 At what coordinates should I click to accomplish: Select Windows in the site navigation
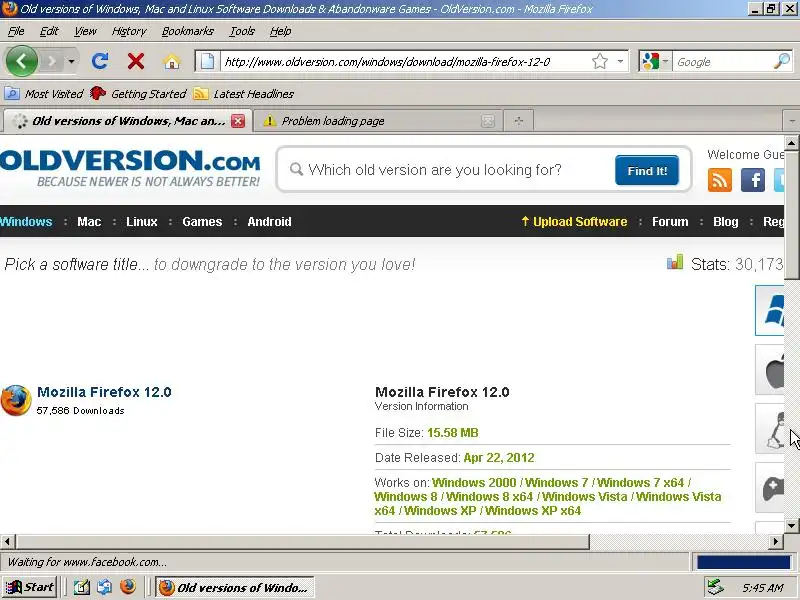pyautogui.click(x=26, y=222)
